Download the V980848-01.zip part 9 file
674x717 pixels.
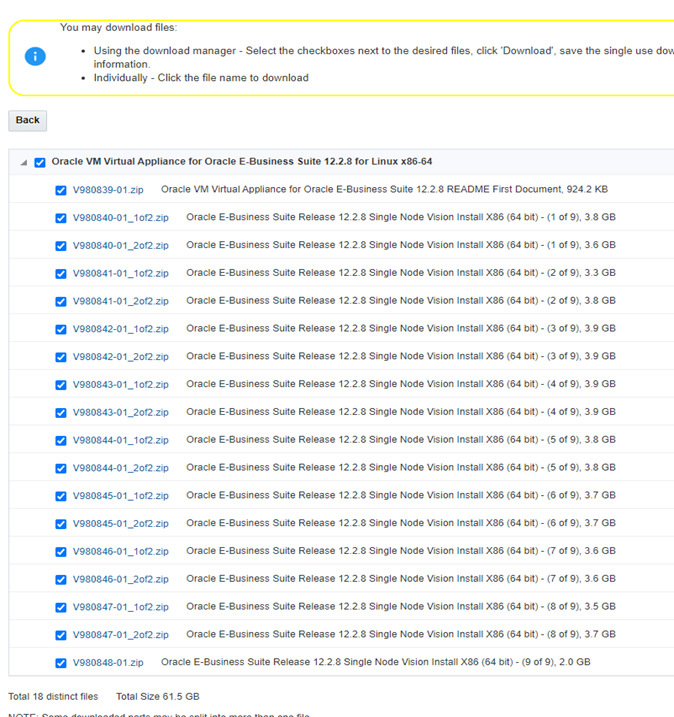[108, 662]
